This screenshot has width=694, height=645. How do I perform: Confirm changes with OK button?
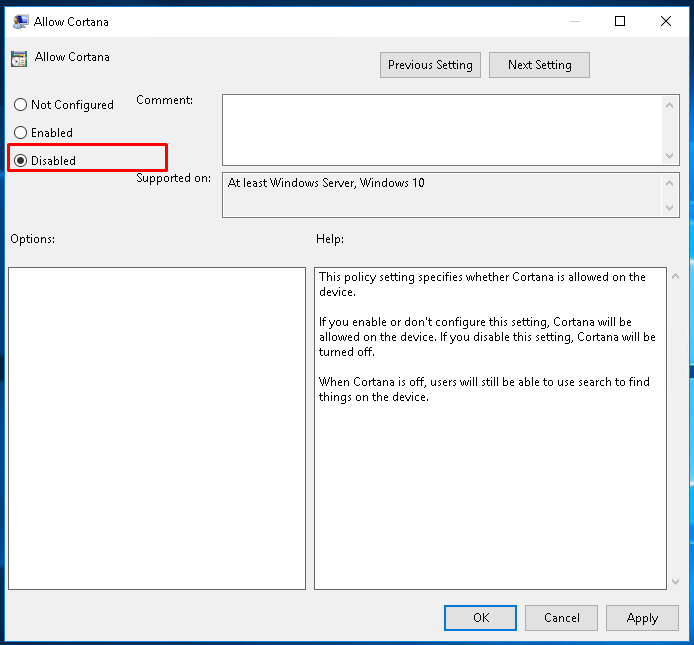click(x=480, y=618)
